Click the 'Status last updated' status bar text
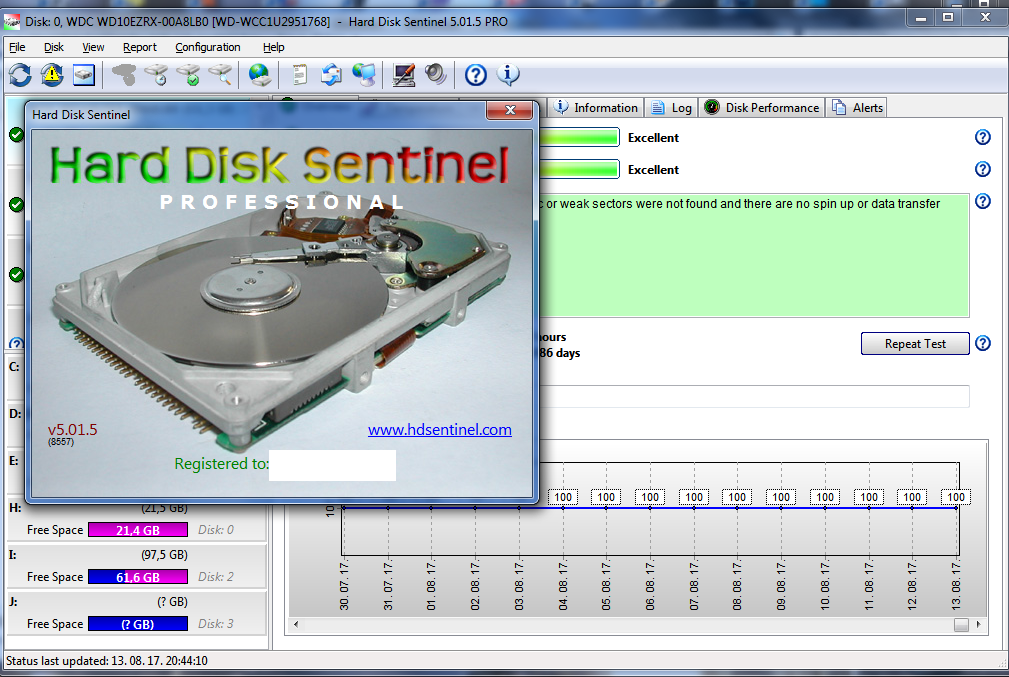 point(107,661)
